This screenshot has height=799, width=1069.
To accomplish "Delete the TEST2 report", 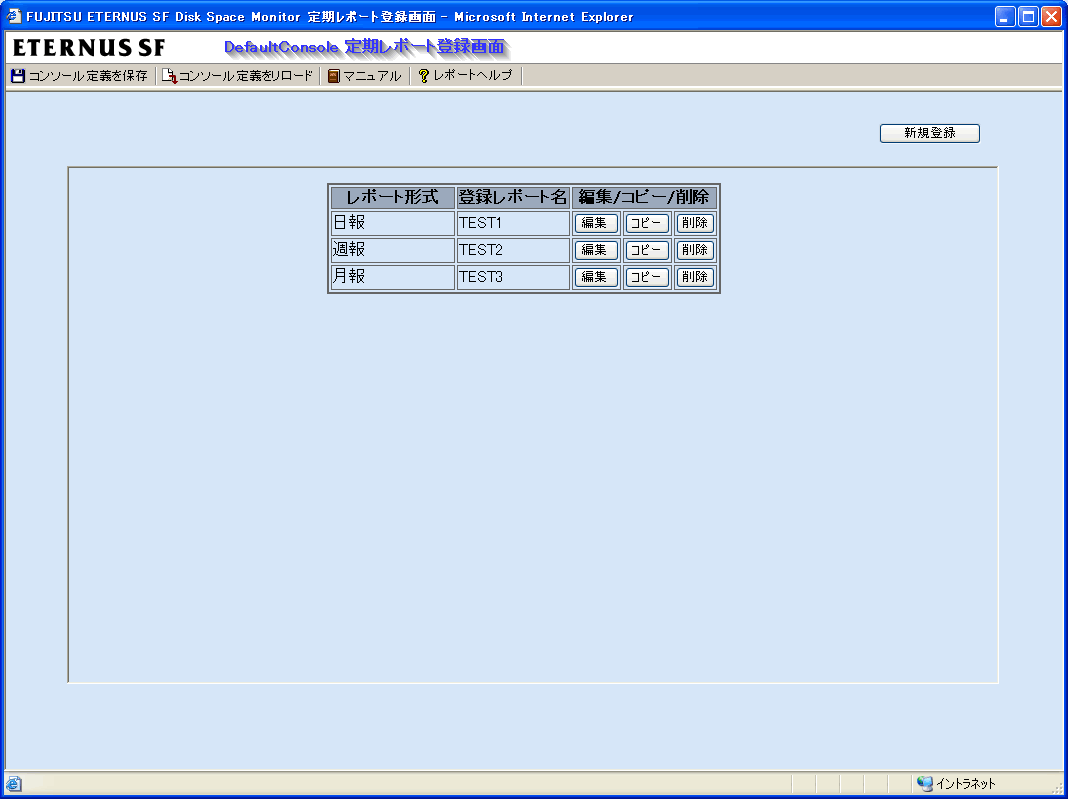I will pyautogui.click(x=695, y=250).
